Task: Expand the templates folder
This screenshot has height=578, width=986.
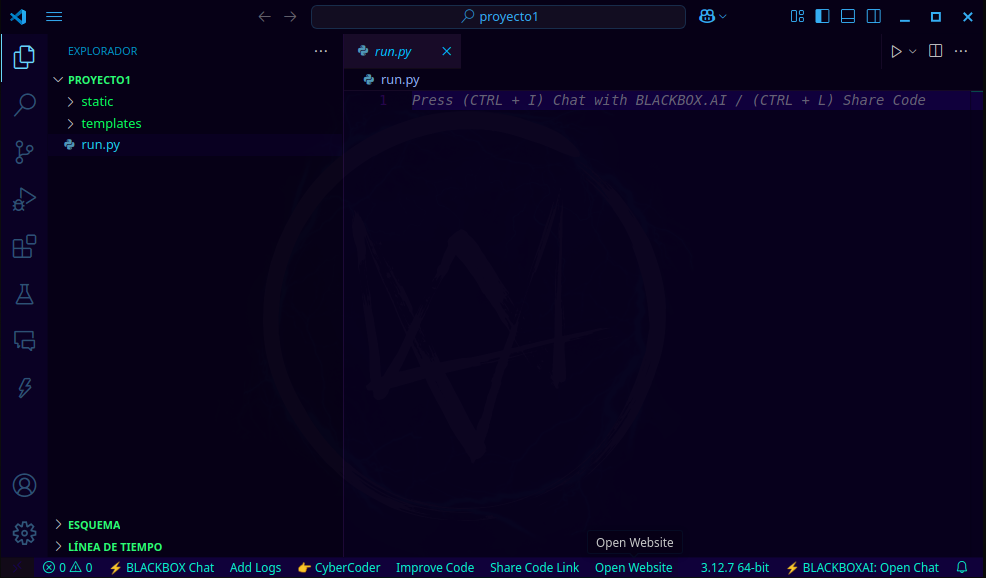Action: tap(111, 124)
